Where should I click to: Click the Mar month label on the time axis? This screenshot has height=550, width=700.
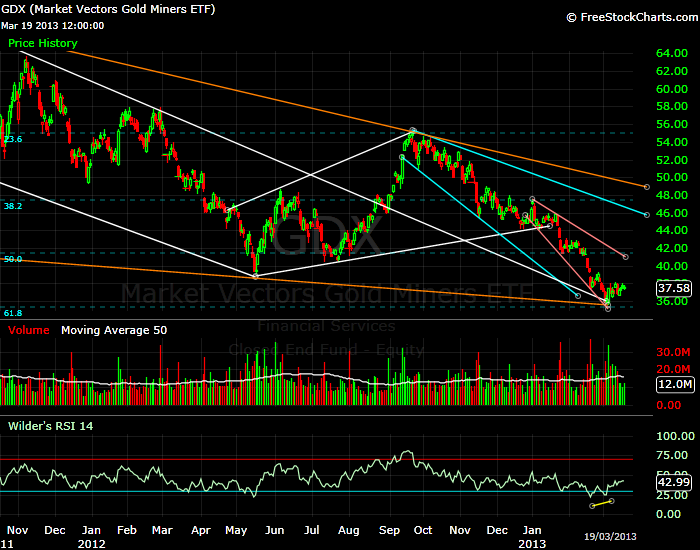coord(162,530)
